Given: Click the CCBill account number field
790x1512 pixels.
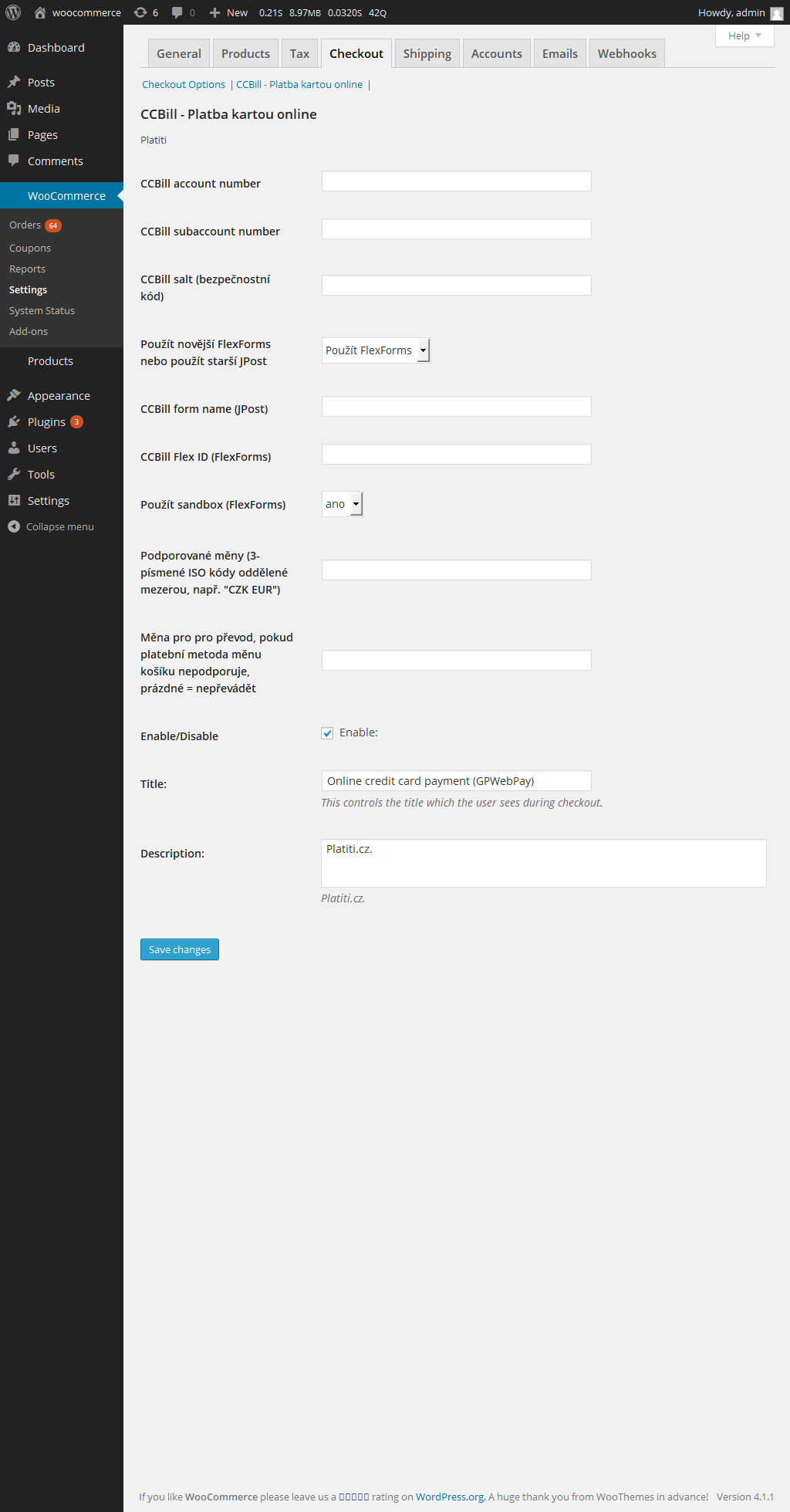Looking at the screenshot, I should 457,181.
